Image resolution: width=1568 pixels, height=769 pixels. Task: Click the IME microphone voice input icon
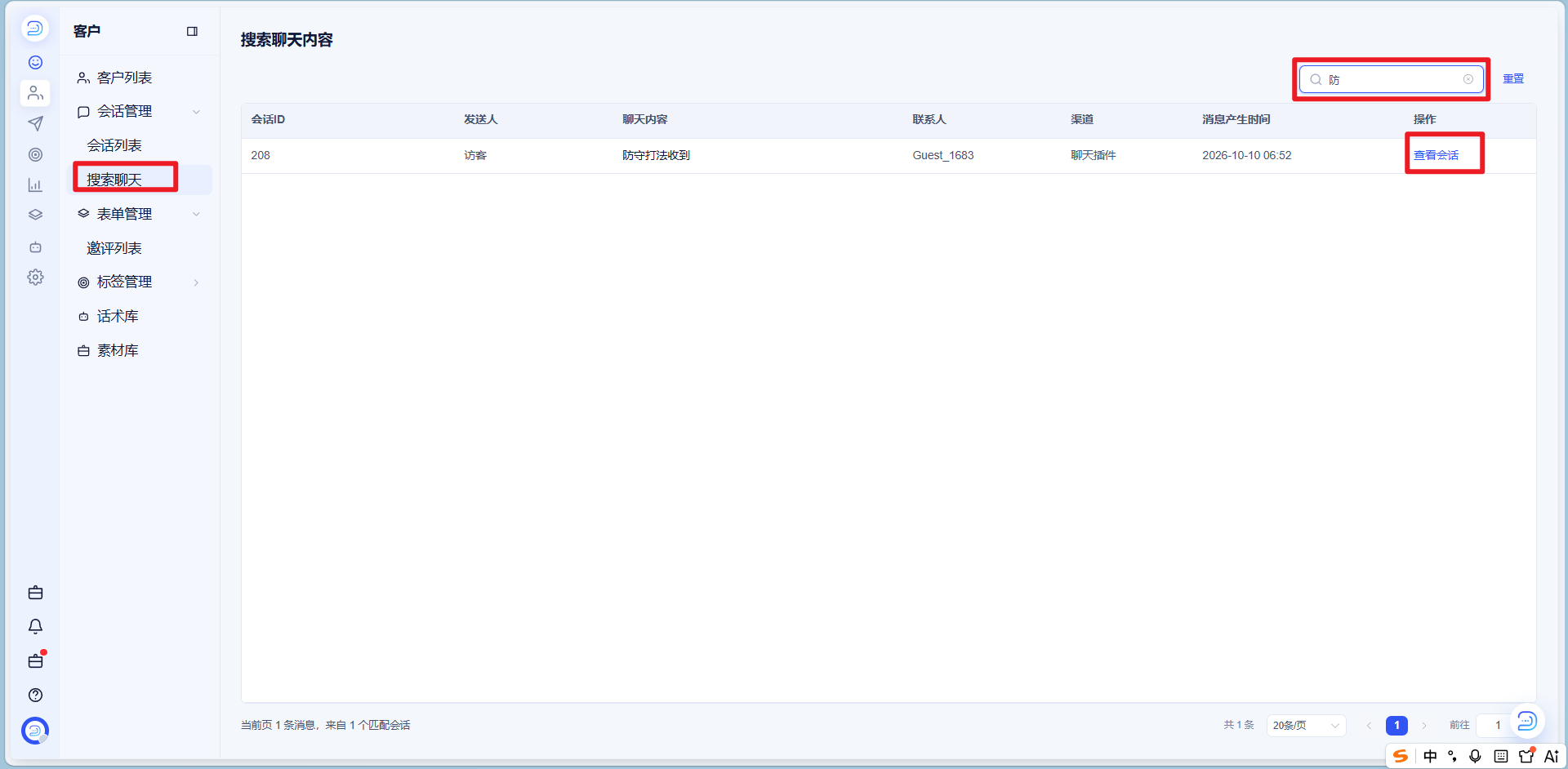click(x=1475, y=756)
